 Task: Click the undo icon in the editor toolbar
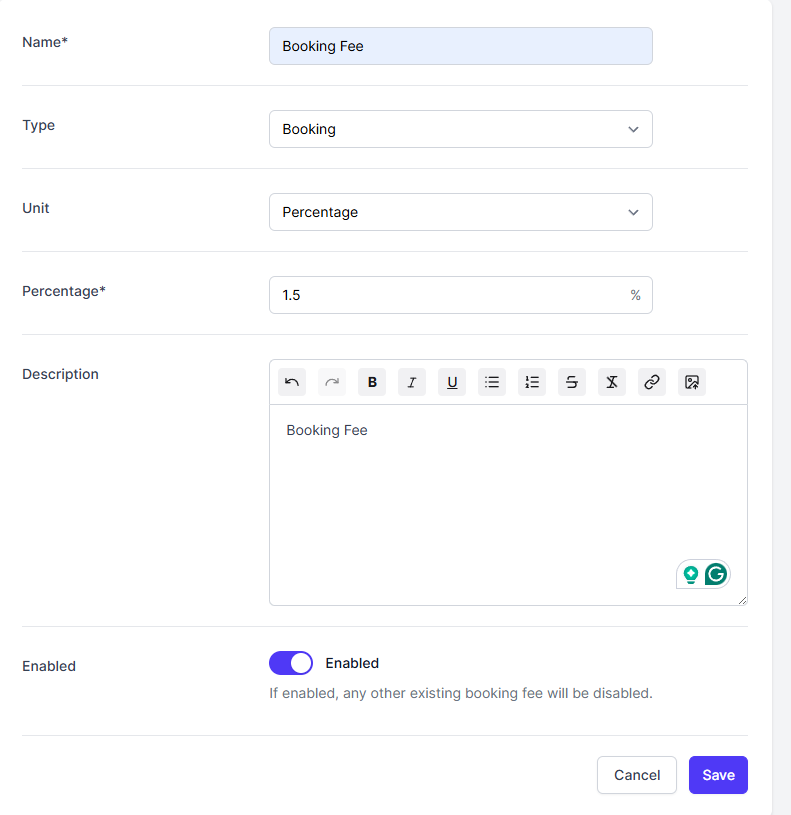pyautogui.click(x=292, y=382)
